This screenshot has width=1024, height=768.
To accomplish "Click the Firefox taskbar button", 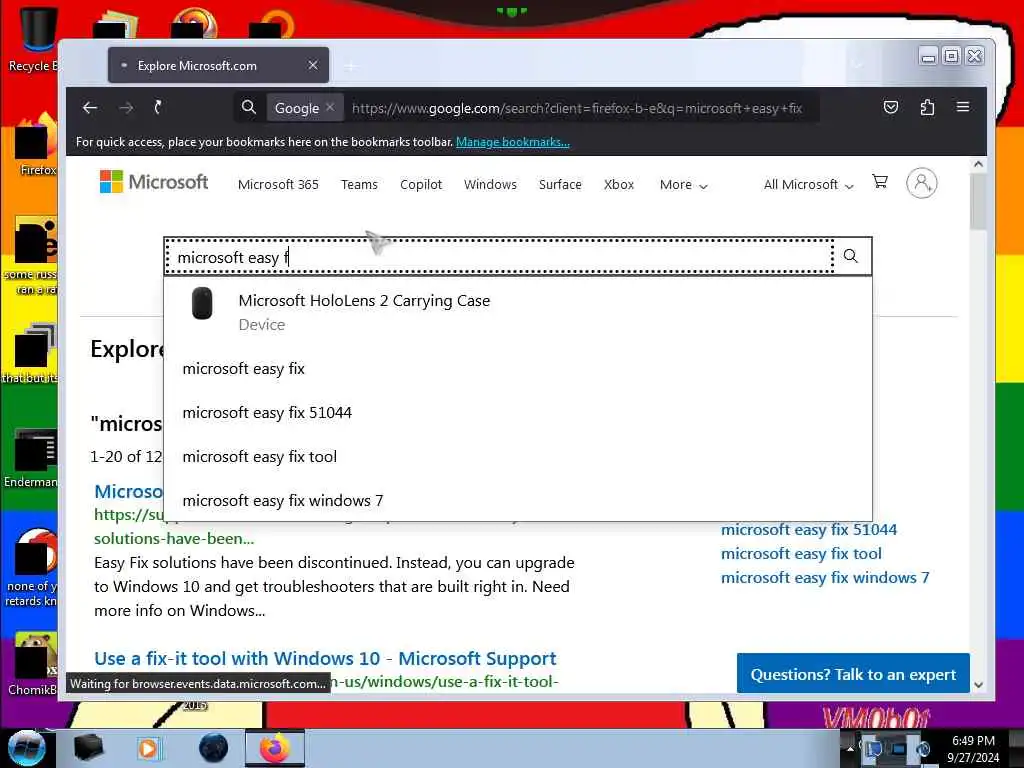I will (275, 748).
